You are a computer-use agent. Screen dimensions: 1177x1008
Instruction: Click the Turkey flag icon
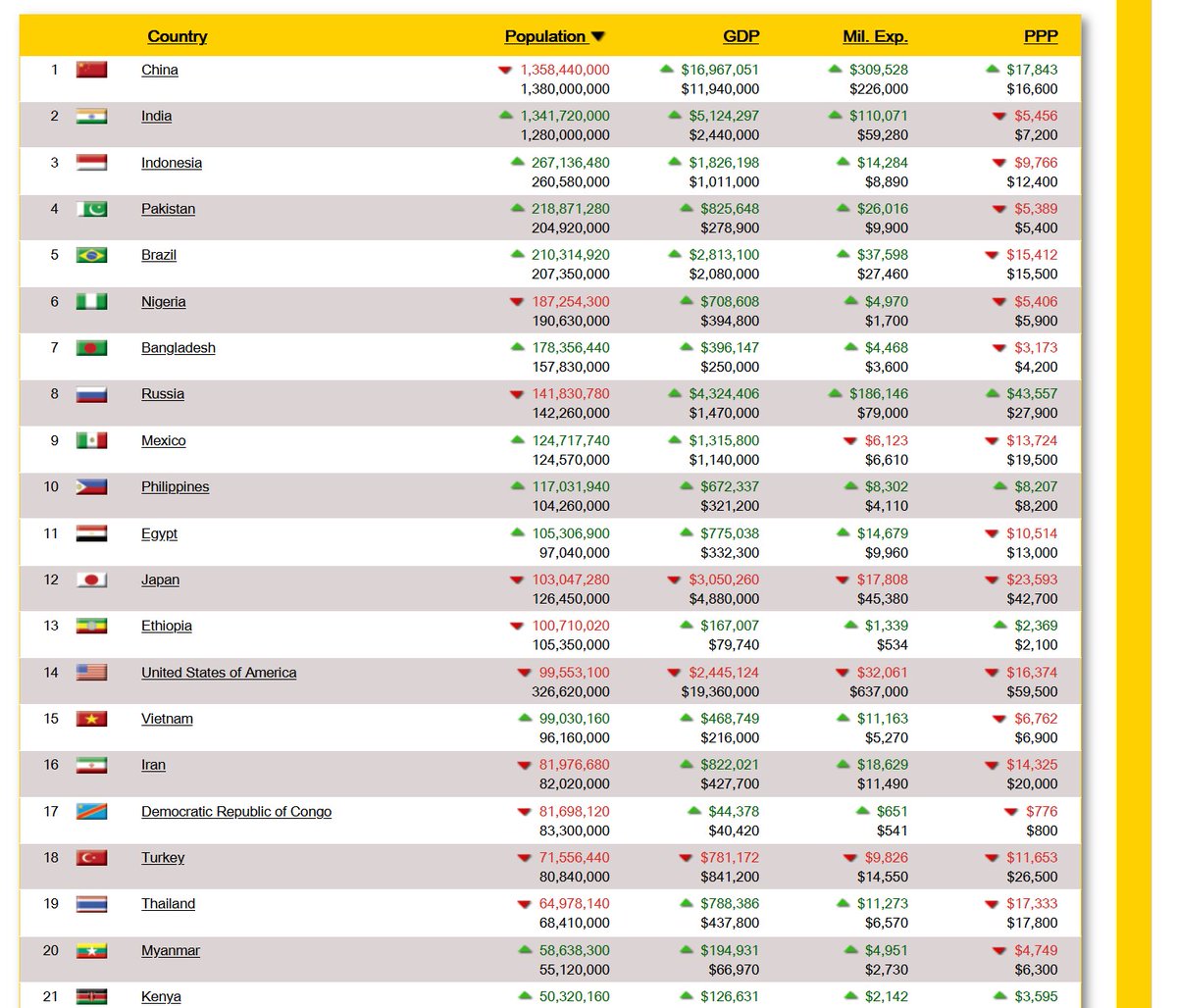[x=92, y=858]
